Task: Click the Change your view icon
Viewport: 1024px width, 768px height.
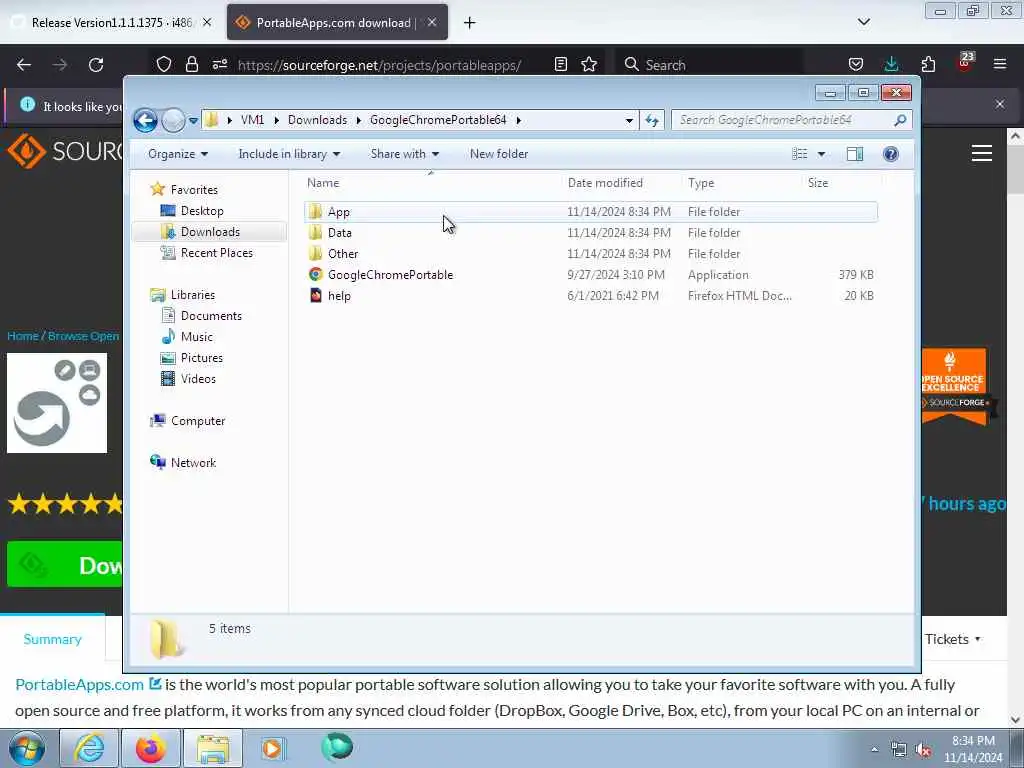Action: click(799, 154)
